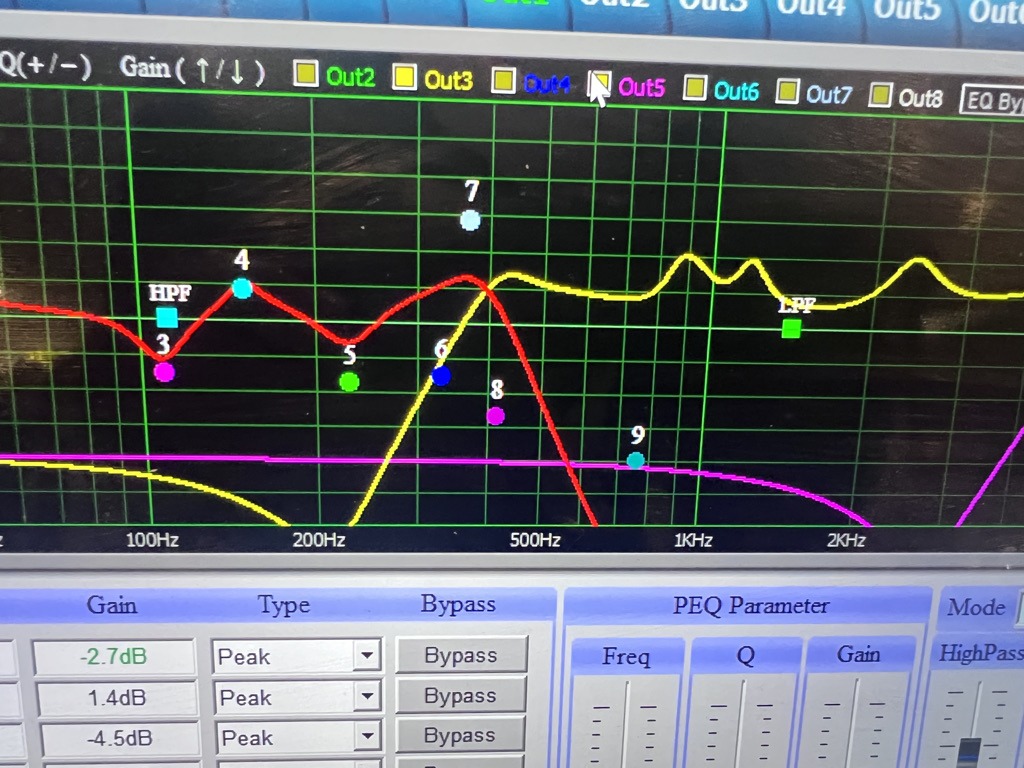
Task: Open Type dropdown in -2.7dB row
Action: point(367,655)
